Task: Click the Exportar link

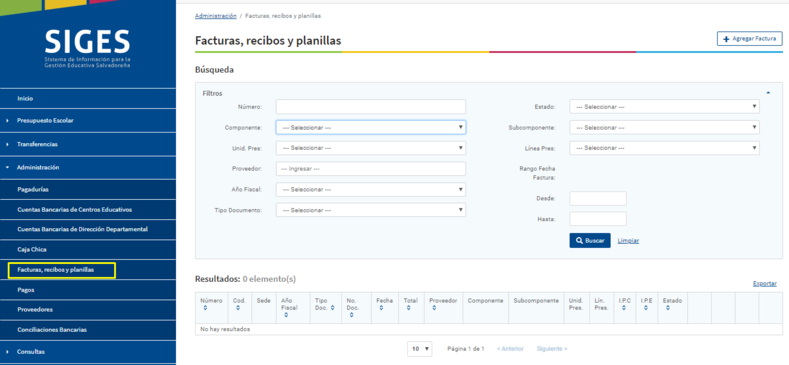Action: tap(764, 283)
